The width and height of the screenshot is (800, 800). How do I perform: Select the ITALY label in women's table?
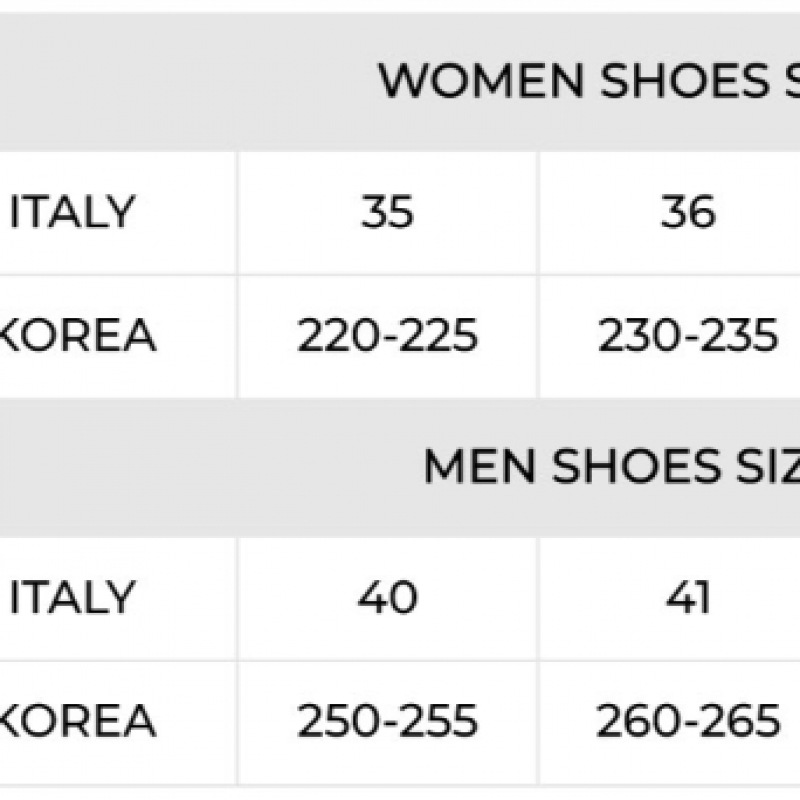tap(72, 212)
